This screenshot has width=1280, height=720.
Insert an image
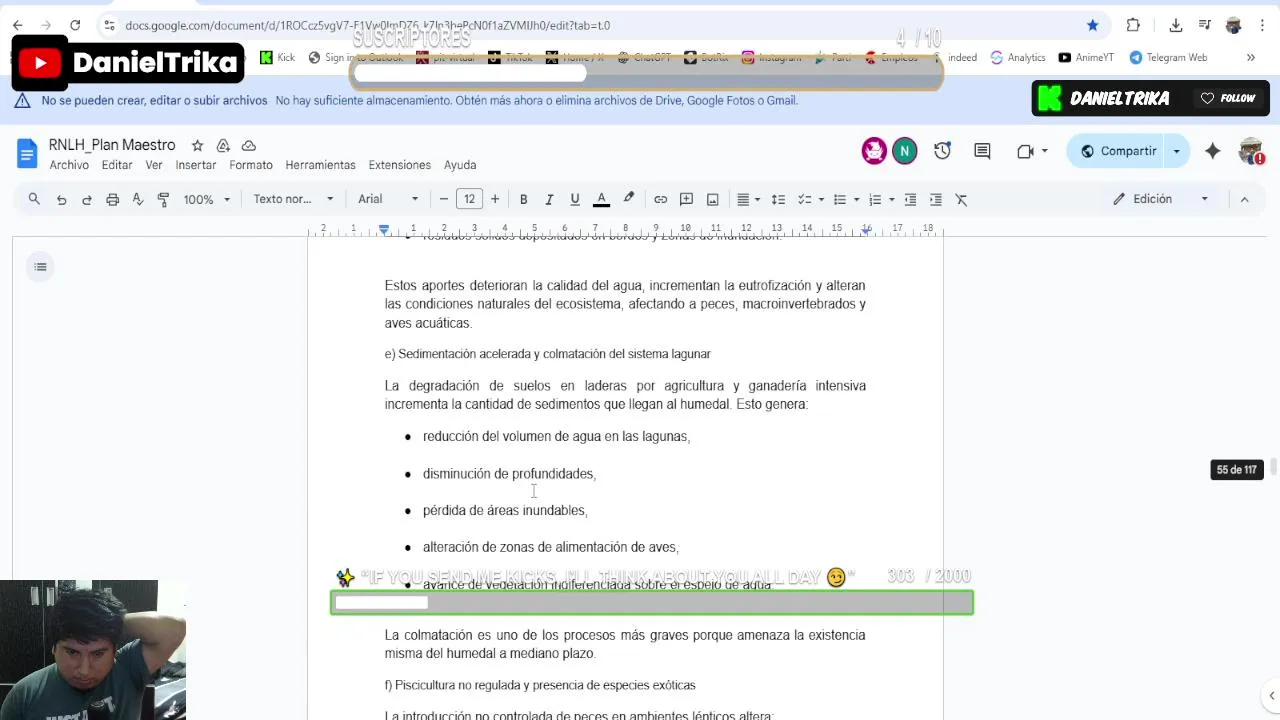[713, 199]
